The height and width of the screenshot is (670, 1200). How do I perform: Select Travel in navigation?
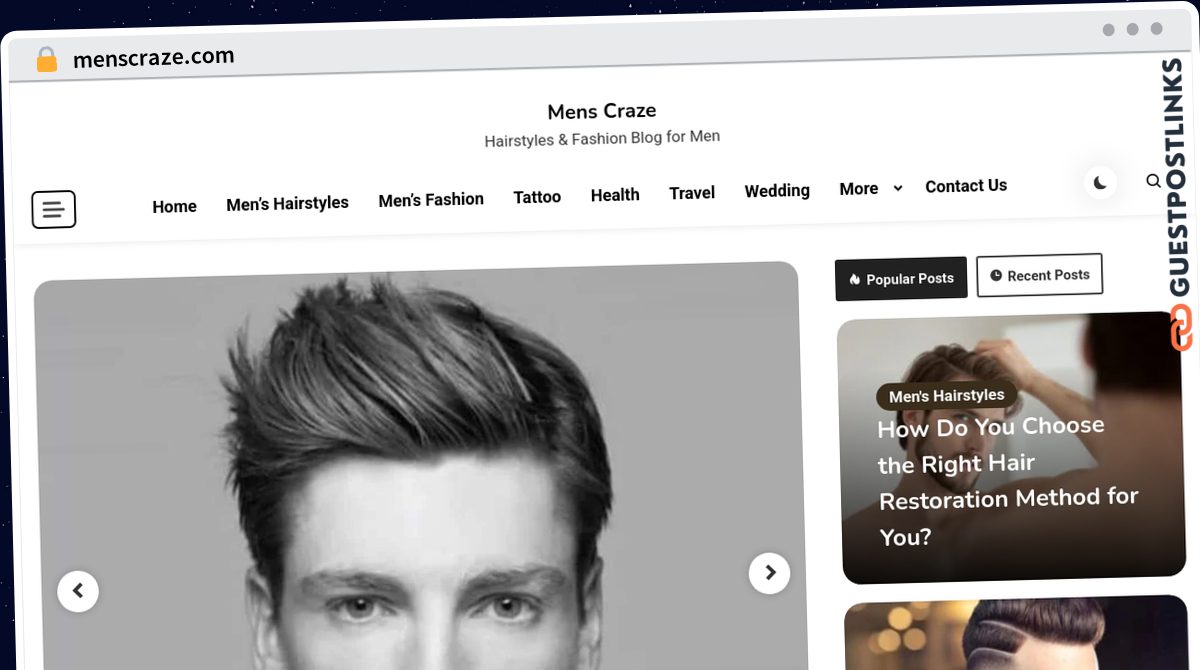pyautogui.click(x=692, y=193)
